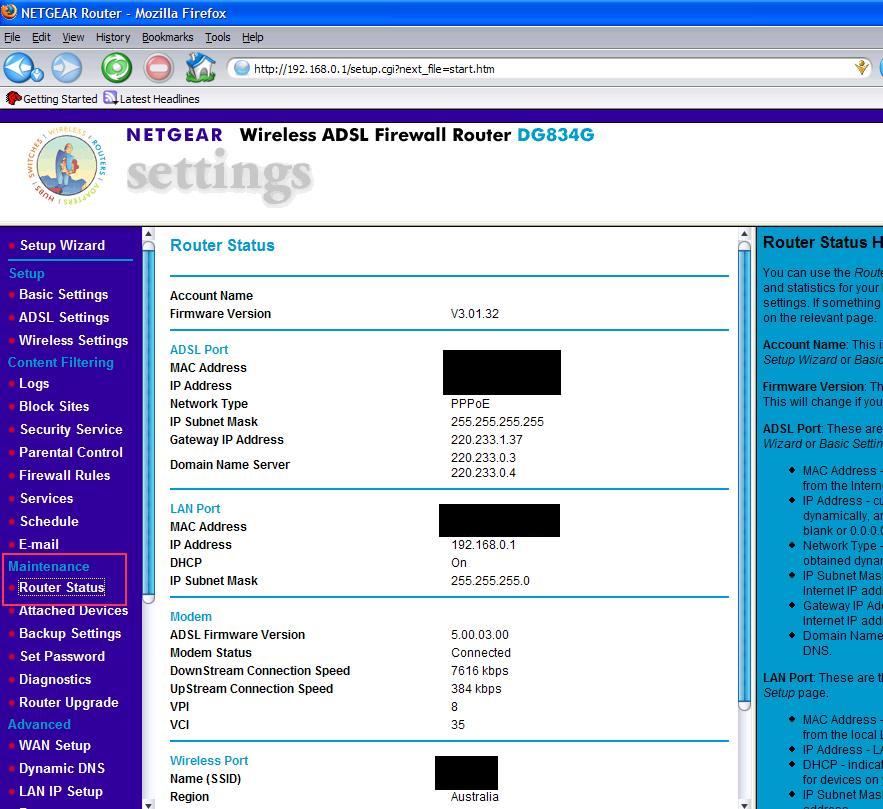Click the Netgear round logo image
883x809 pixels.
pyautogui.click(x=67, y=165)
